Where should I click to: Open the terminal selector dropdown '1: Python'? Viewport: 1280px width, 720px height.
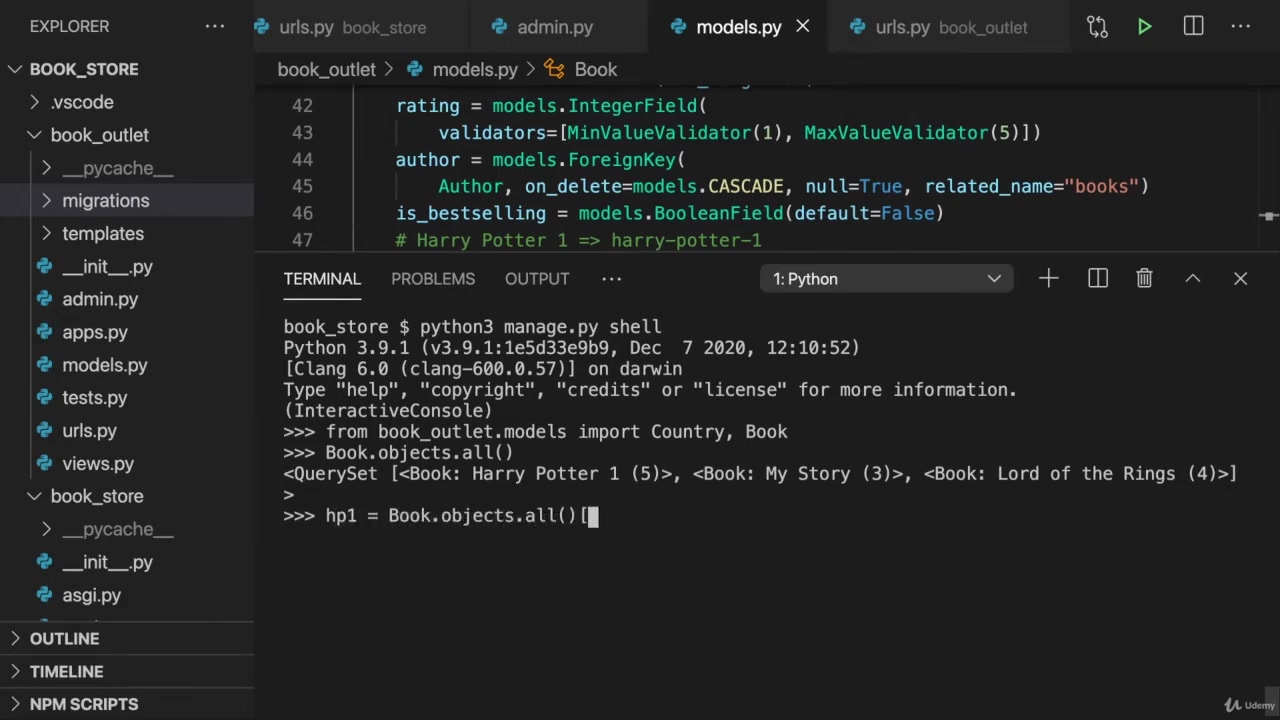pos(886,279)
